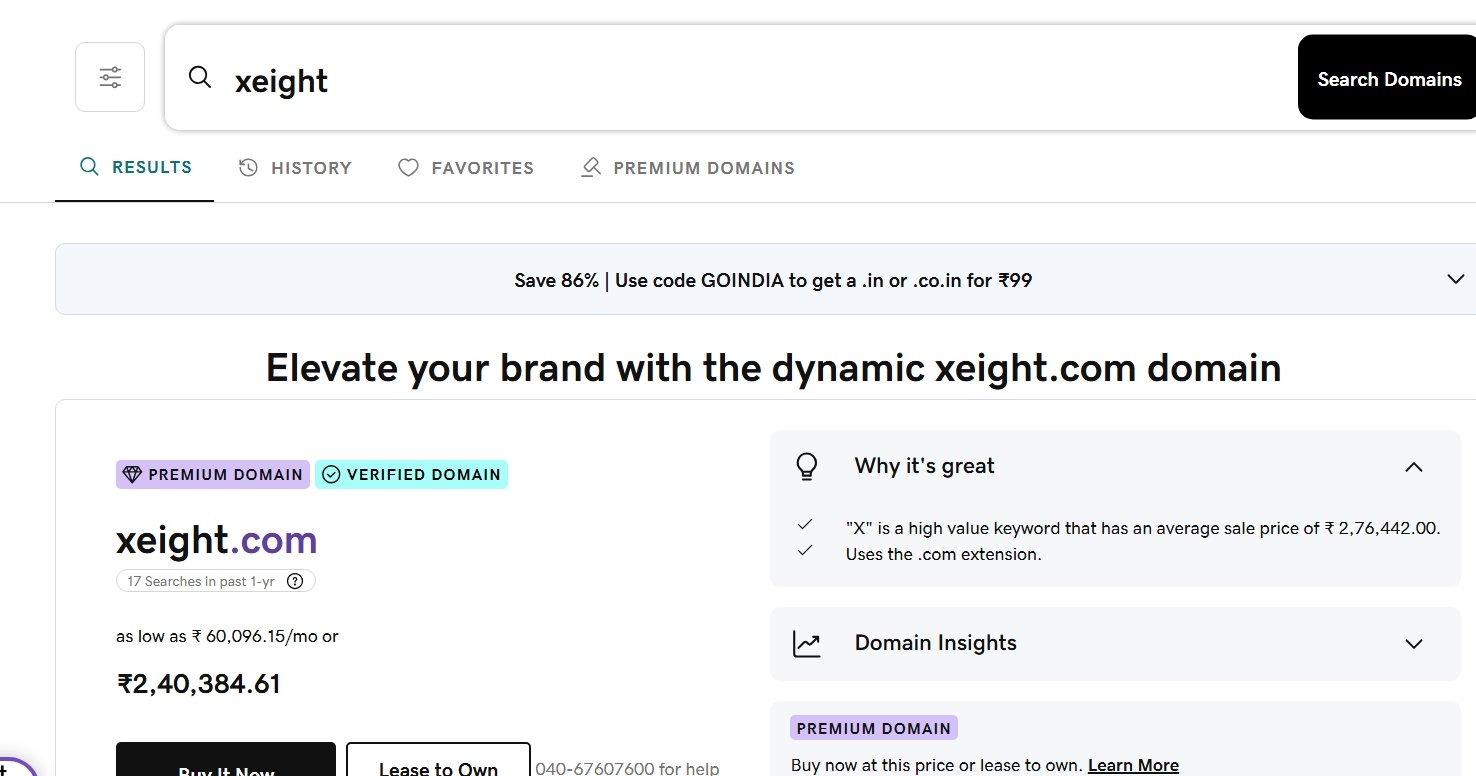The width and height of the screenshot is (1476, 776).
Task: Open the search filters settings icon
Action: coord(110,77)
